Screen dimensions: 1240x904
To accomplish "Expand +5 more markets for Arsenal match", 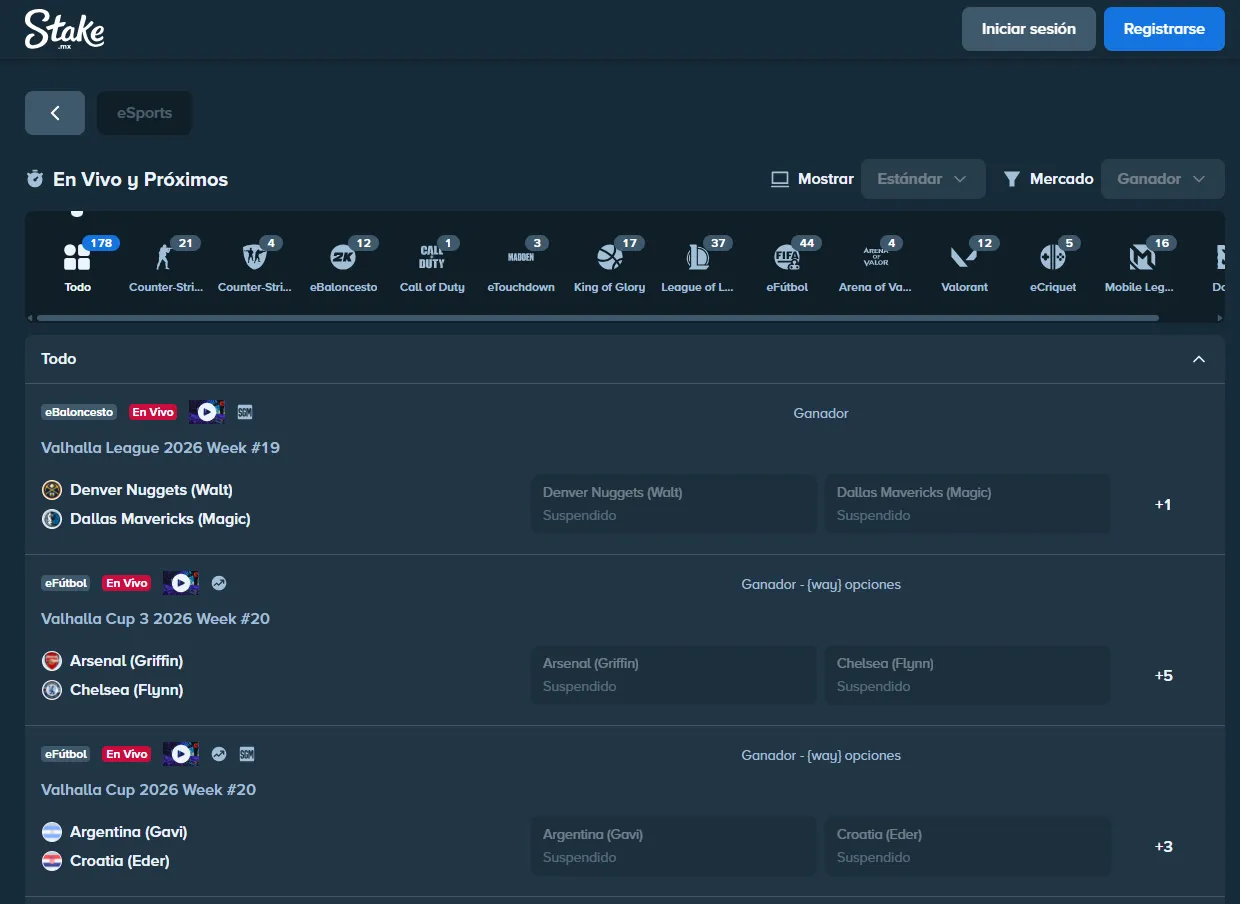I will point(1163,676).
